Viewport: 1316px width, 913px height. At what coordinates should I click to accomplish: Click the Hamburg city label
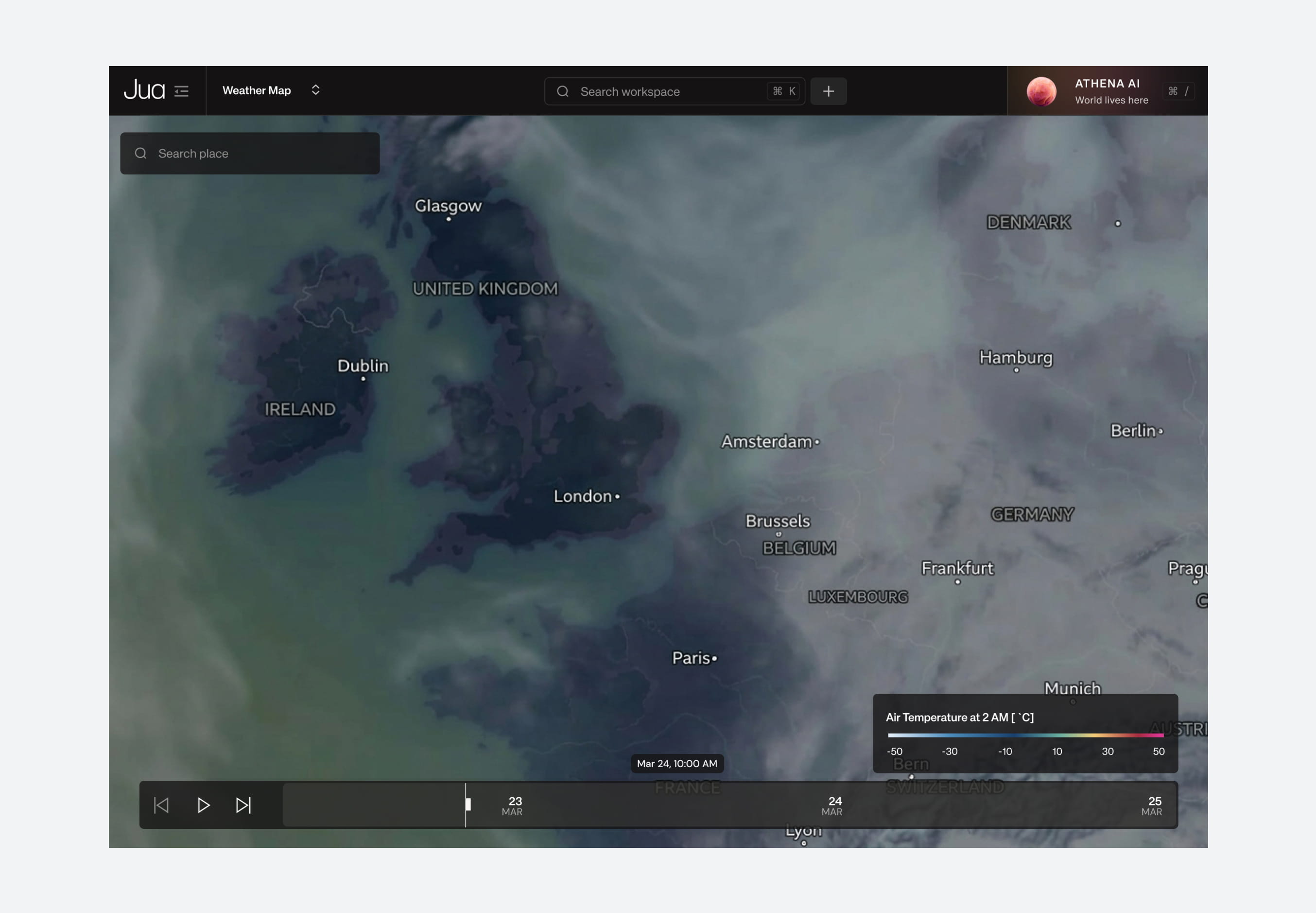1016,357
